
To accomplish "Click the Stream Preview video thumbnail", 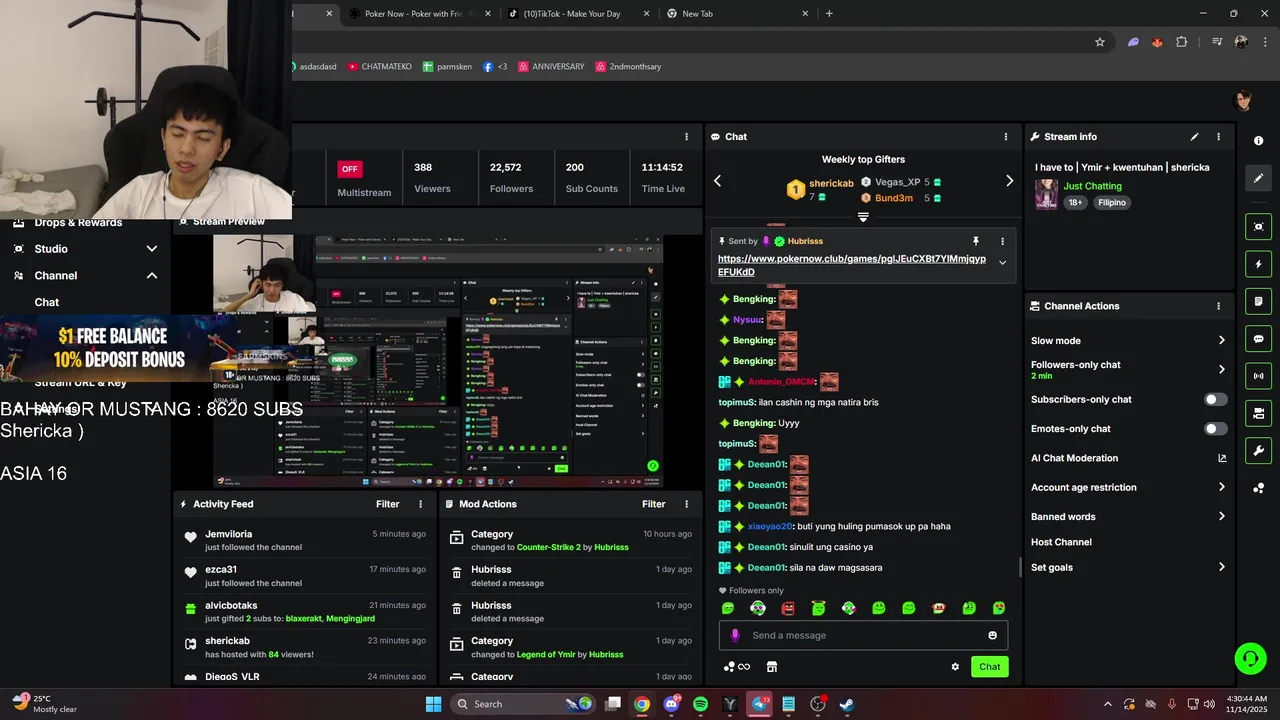I will pos(438,361).
